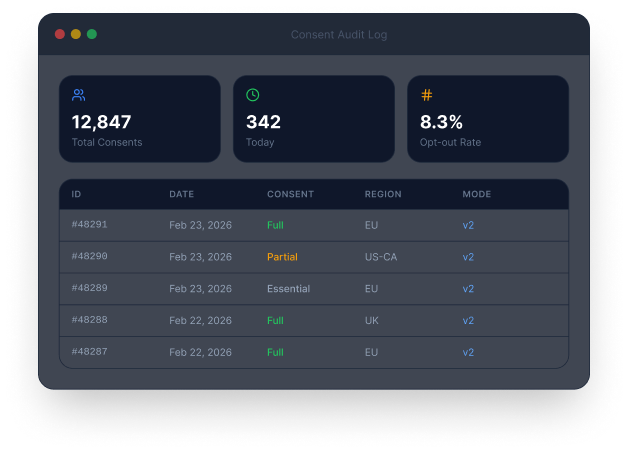Viewport: 628px width, 453px height.
Task: Click the users icon above Total Consents
Action: pos(79,95)
